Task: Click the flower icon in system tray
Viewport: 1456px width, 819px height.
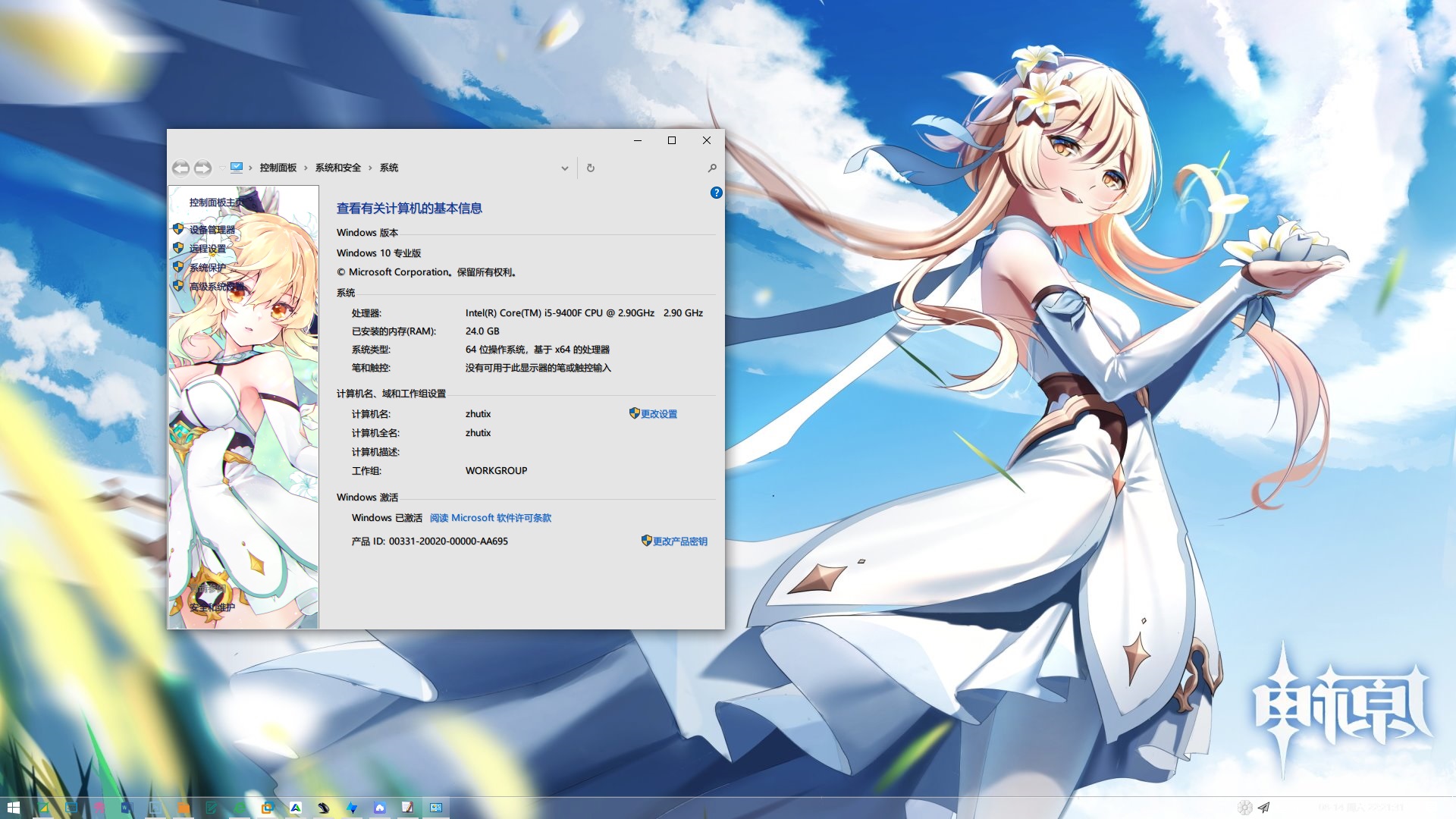Action: (x=1245, y=808)
